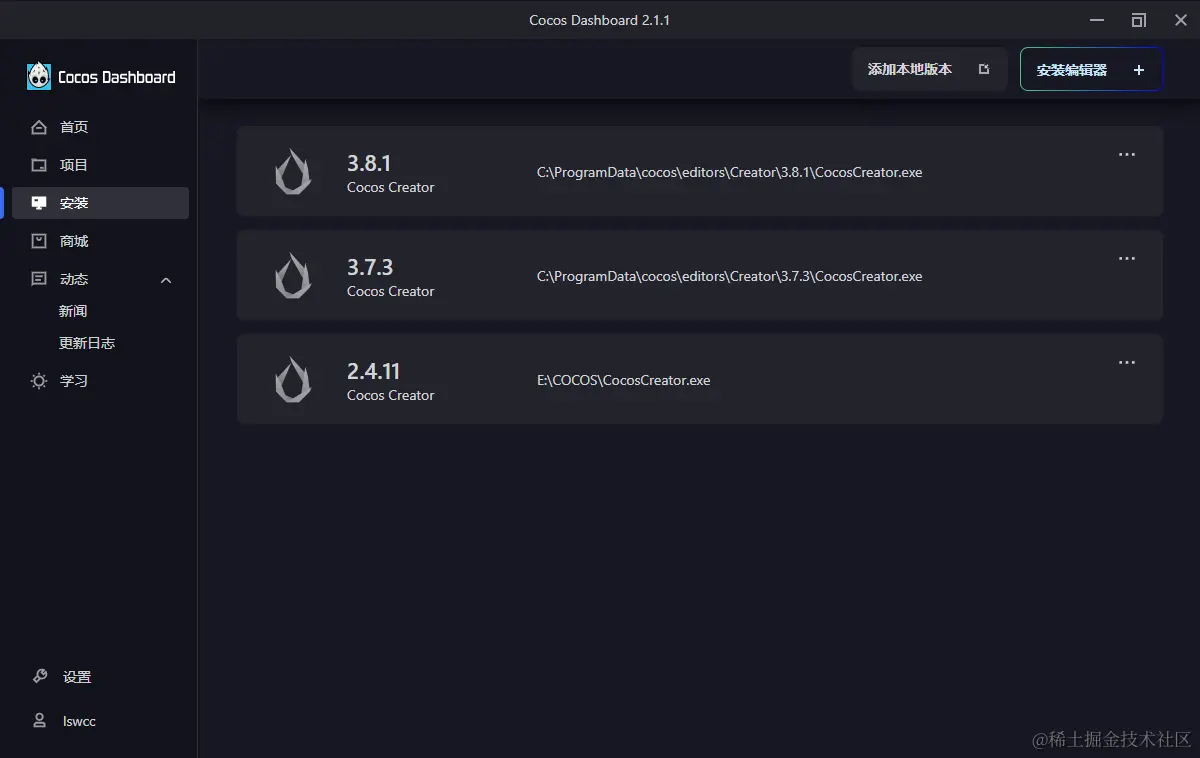Click the Cocos Creator label under 2.4.11
This screenshot has height=758, width=1200.
[391, 395]
